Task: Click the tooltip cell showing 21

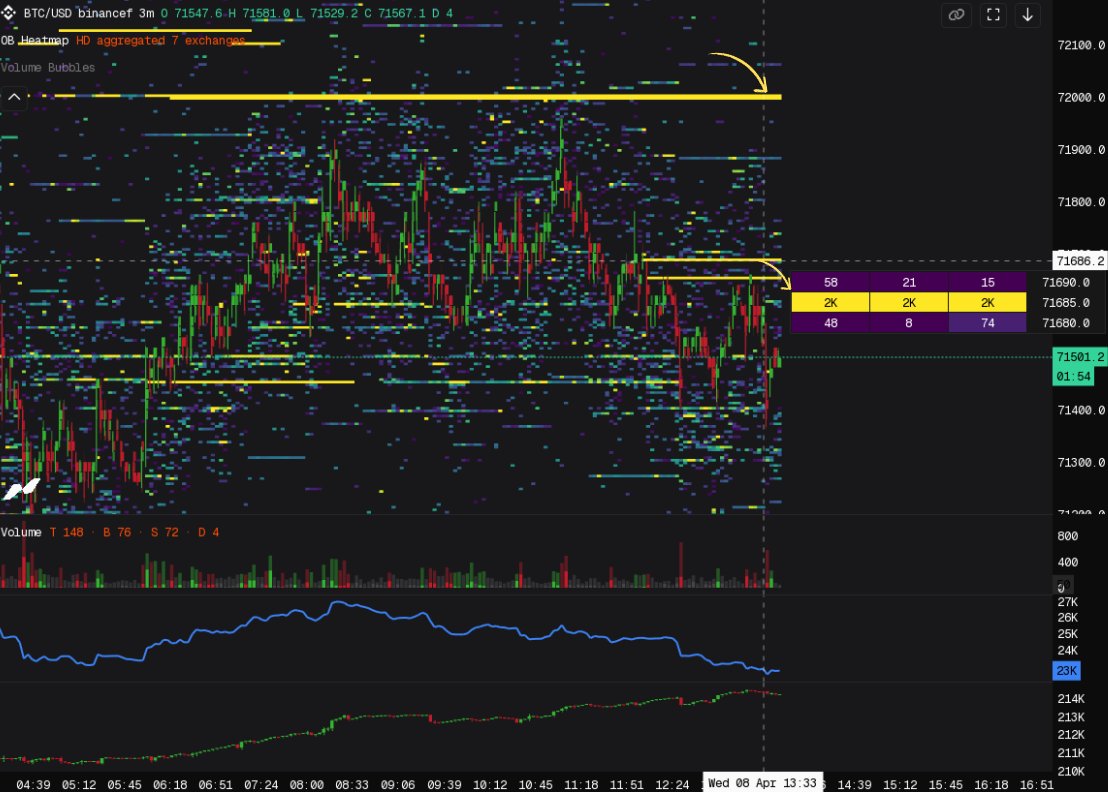Action: 909,282
